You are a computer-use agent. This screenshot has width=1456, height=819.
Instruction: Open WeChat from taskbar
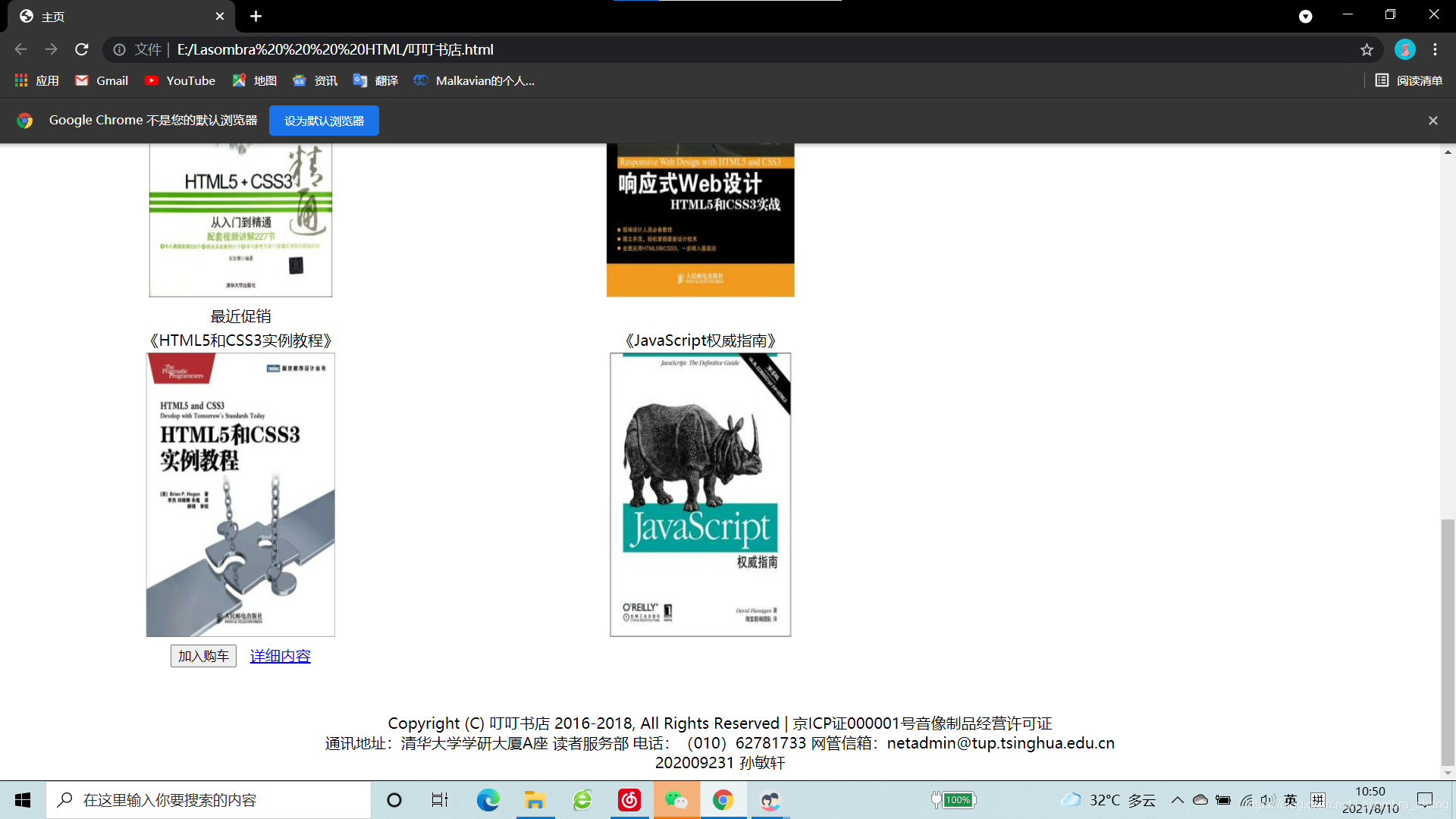676,800
